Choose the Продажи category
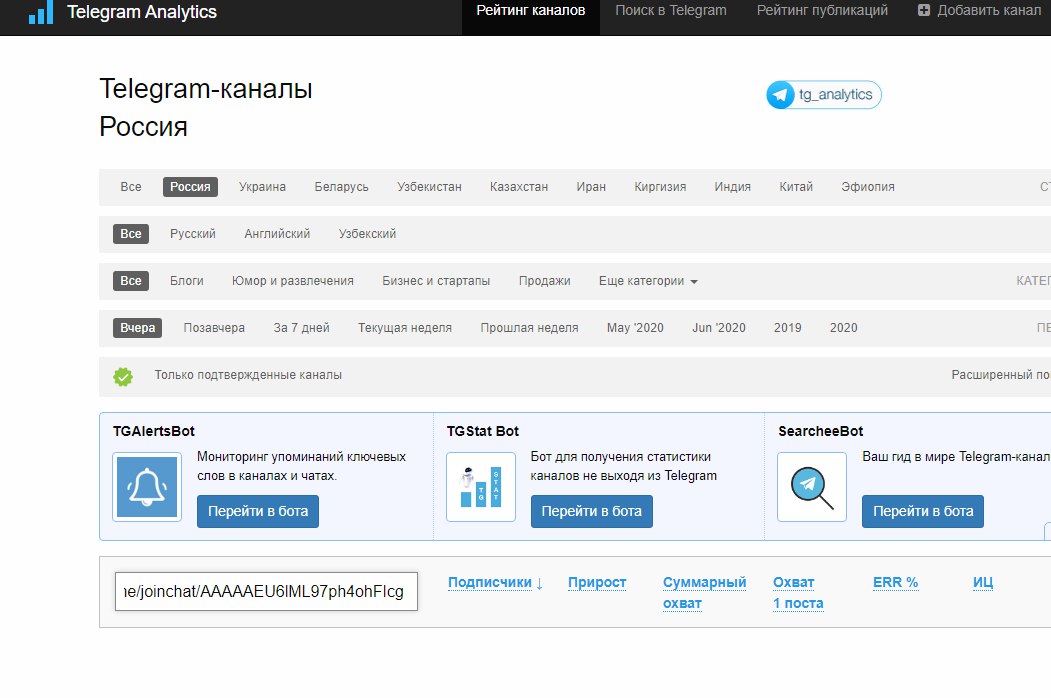The height and width of the screenshot is (698, 1051). pyautogui.click(x=545, y=281)
